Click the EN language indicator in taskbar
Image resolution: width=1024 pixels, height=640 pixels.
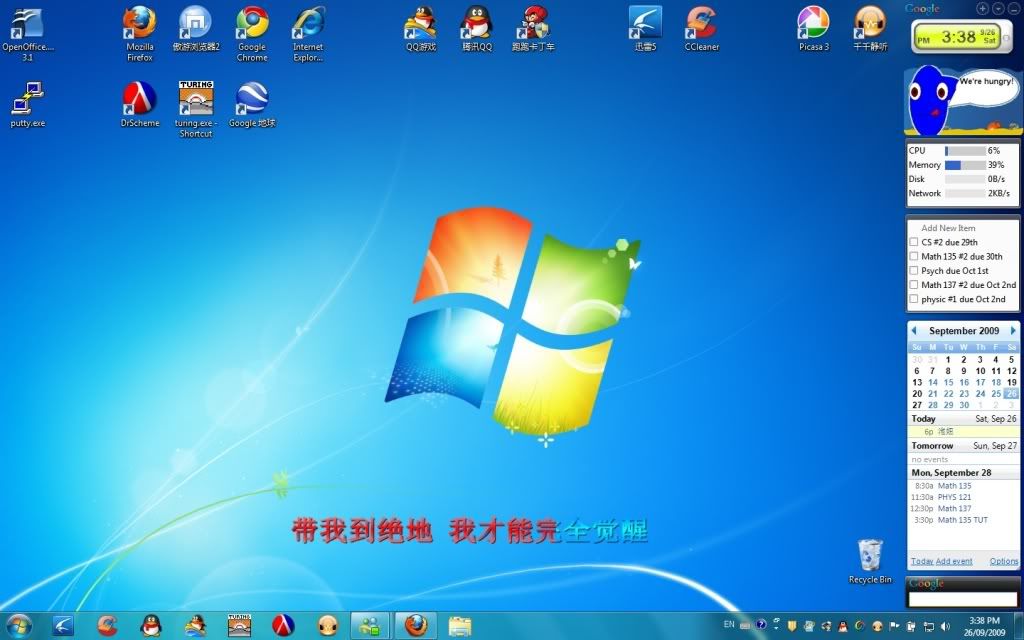pos(729,625)
